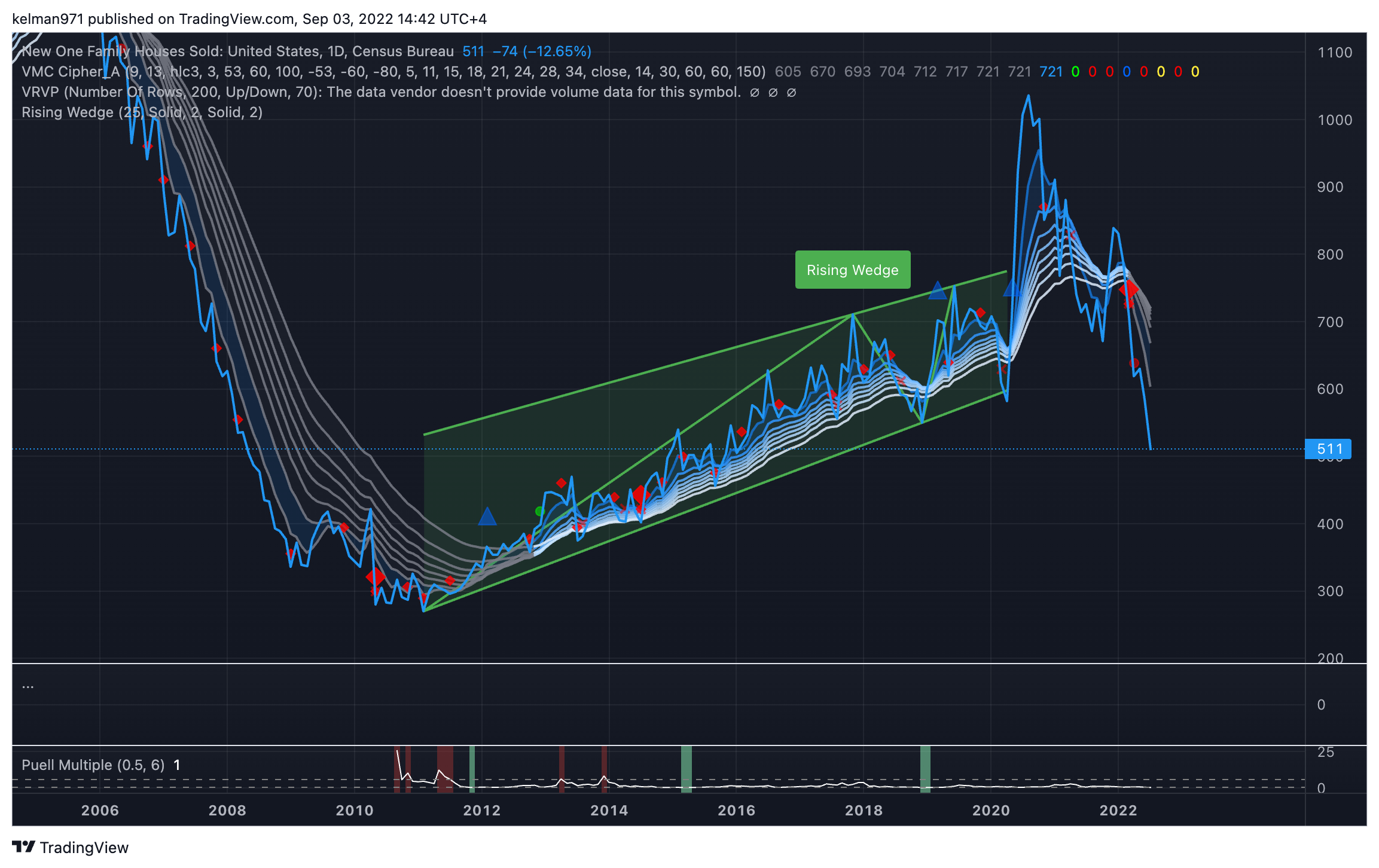The width and height of the screenshot is (1379, 868).
Task: Click the kelman971 published header text
Action: (249, 19)
